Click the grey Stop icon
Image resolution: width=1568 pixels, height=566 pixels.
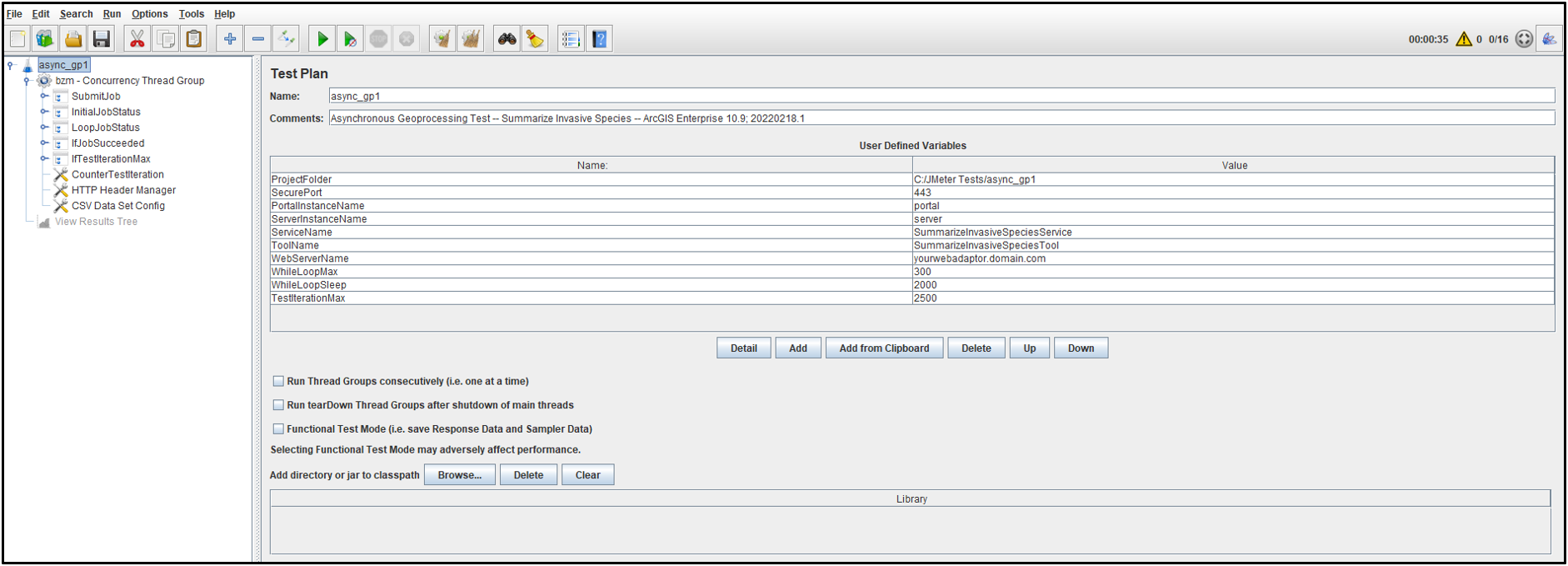(x=378, y=39)
